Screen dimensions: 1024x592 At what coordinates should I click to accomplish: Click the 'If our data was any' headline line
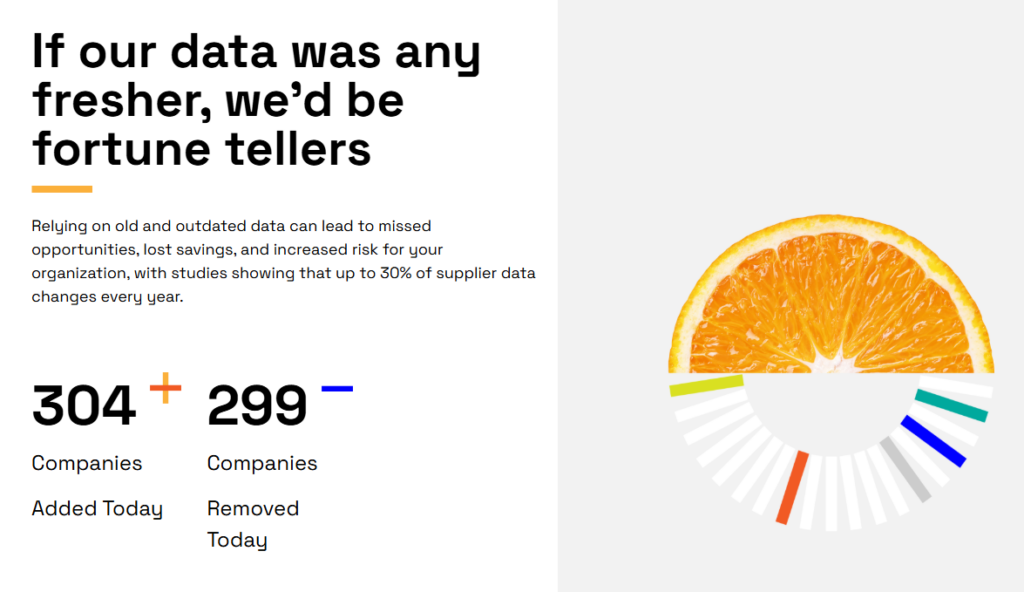(257, 52)
